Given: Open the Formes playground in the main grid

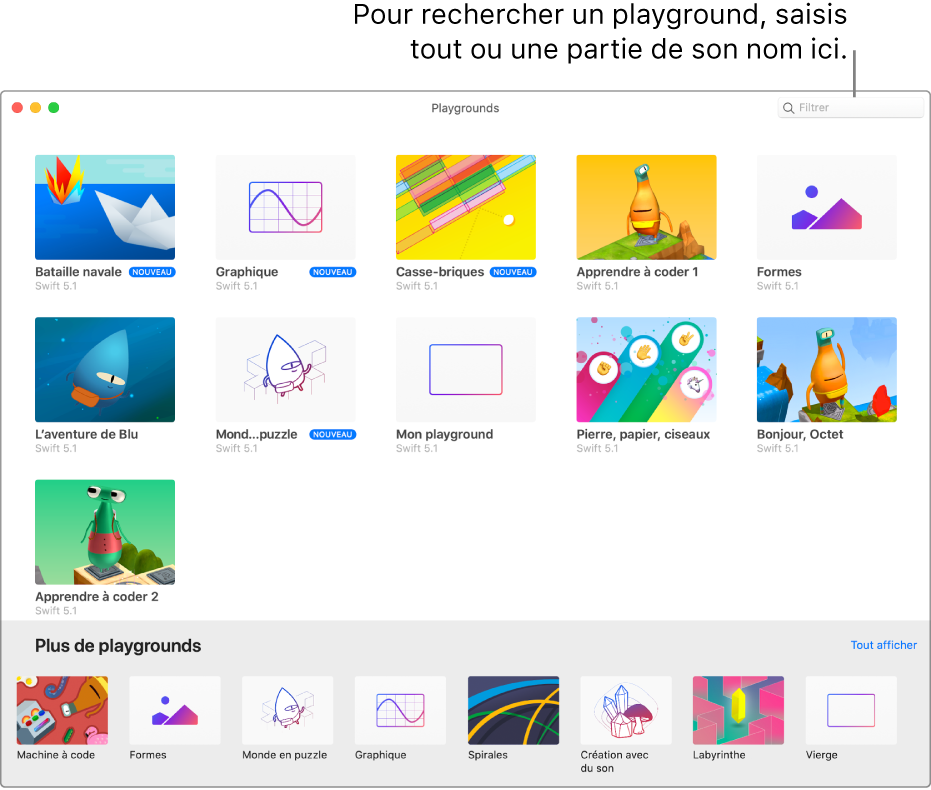Looking at the screenshot, I should (x=827, y=207).
